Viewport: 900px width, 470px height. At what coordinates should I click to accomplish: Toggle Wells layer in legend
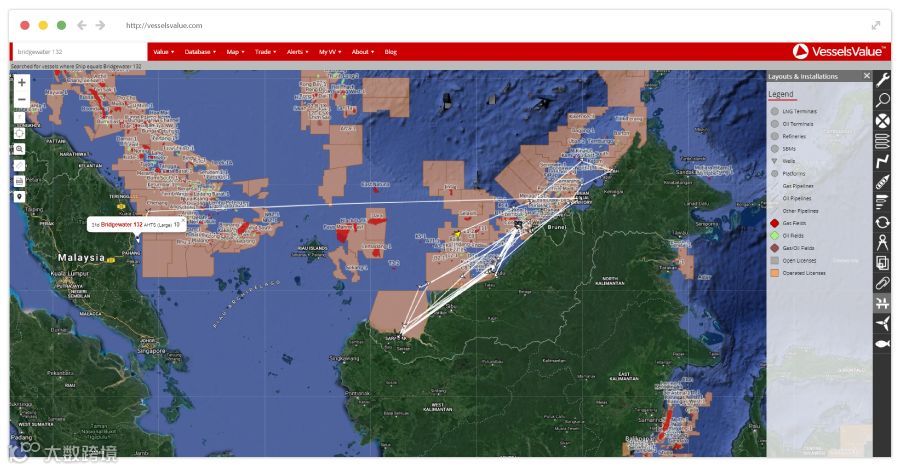pos(782,161)
